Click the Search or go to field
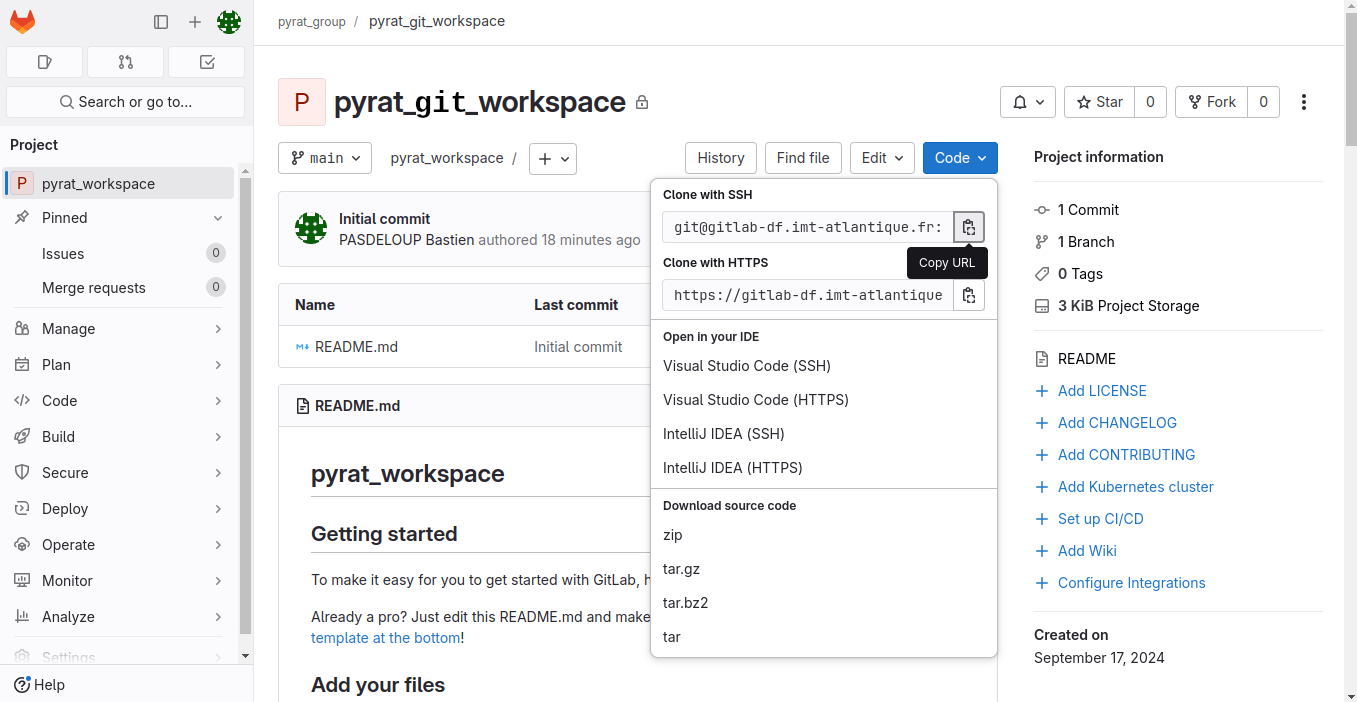1357x702 pixels. pos(126,102)
